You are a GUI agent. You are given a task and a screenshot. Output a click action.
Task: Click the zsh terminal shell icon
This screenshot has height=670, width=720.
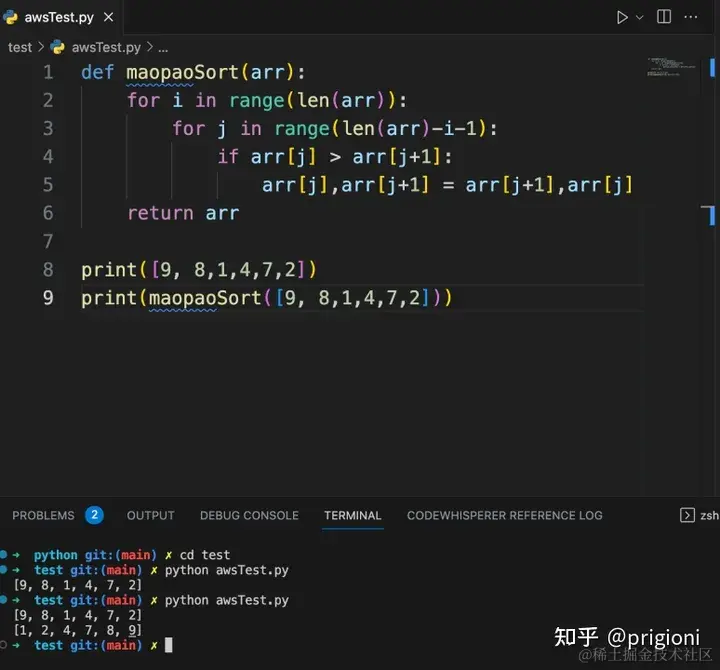coord(687,515)
